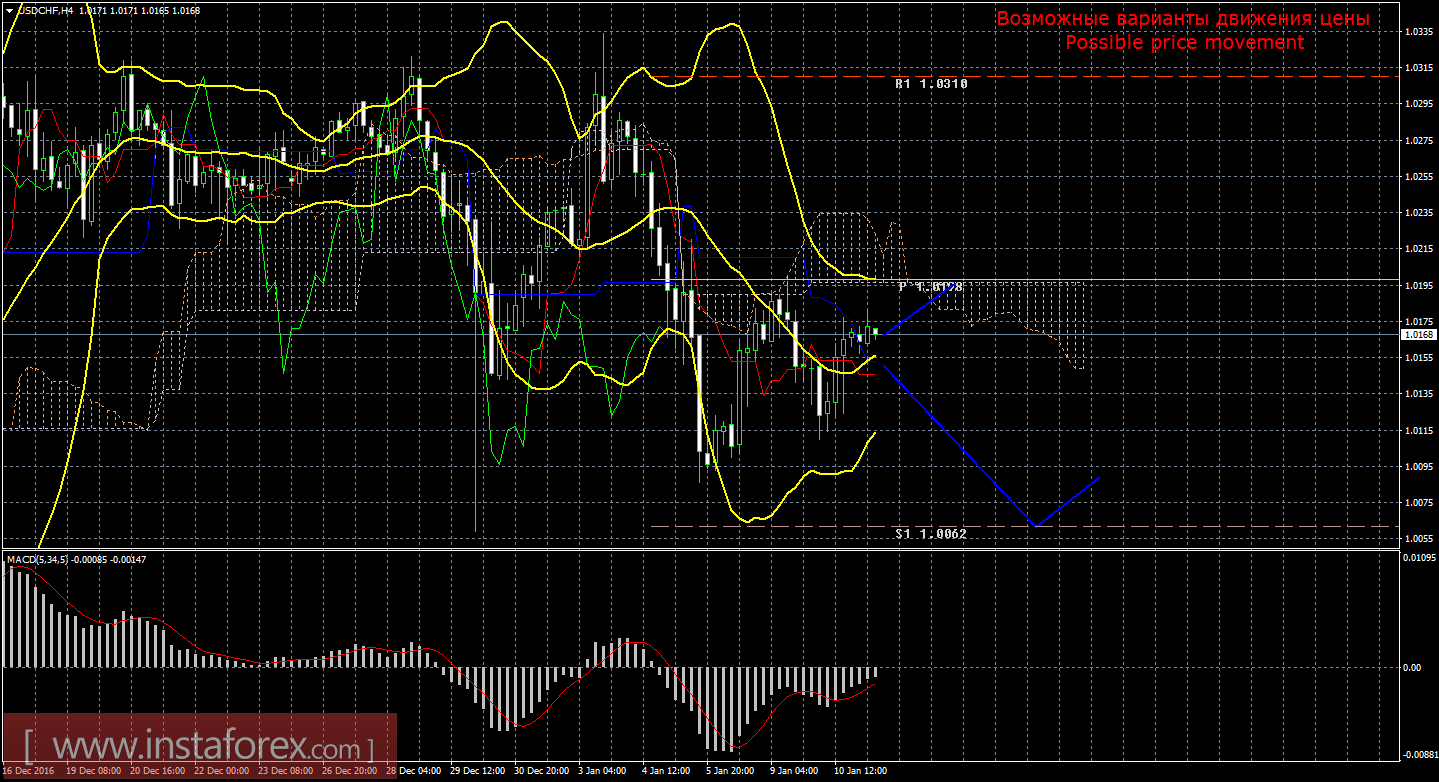
Task: Select the R1 1.0310 resistance label
Action: (x=931, y=85)
